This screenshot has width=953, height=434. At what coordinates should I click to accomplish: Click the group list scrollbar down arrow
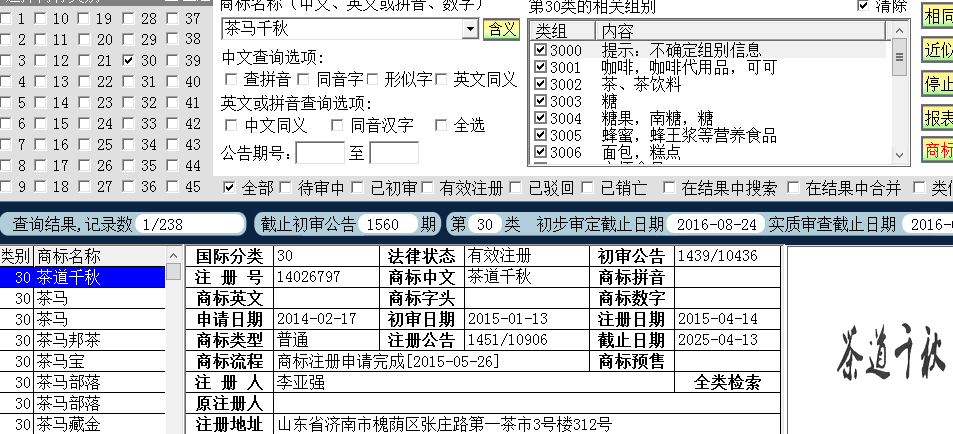900,155
